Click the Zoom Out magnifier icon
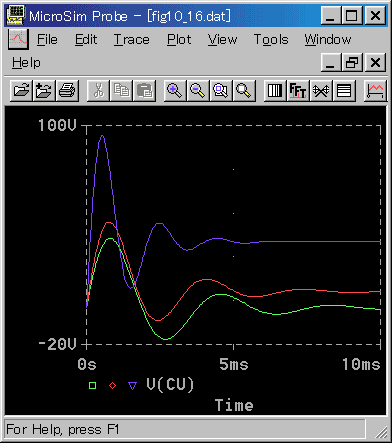 click(198, 90)
